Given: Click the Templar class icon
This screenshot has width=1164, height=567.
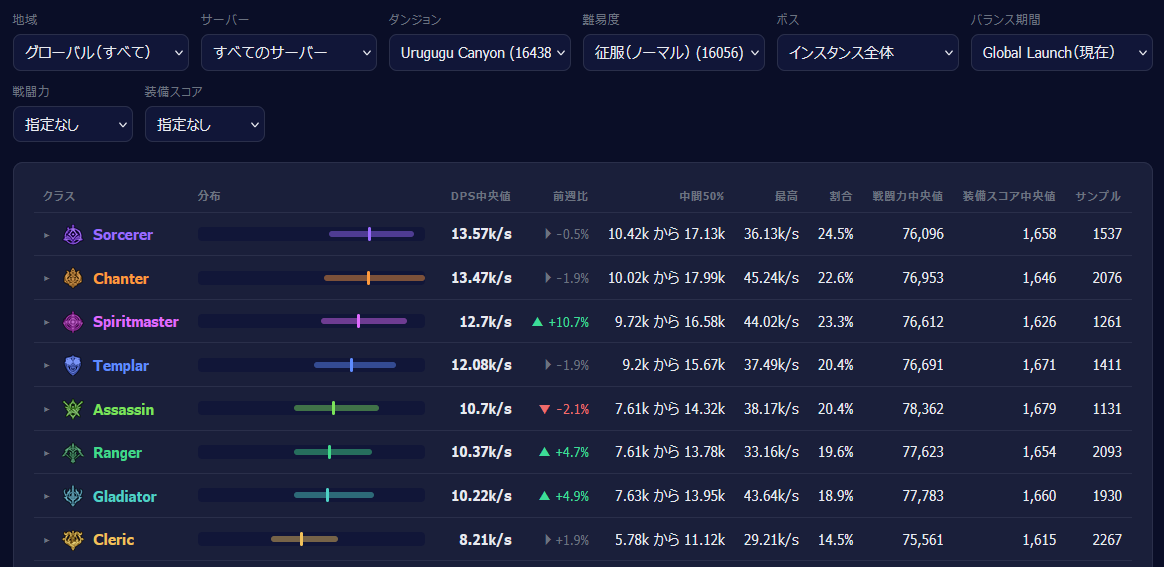Looking at the screenshot, I should 73,365.
